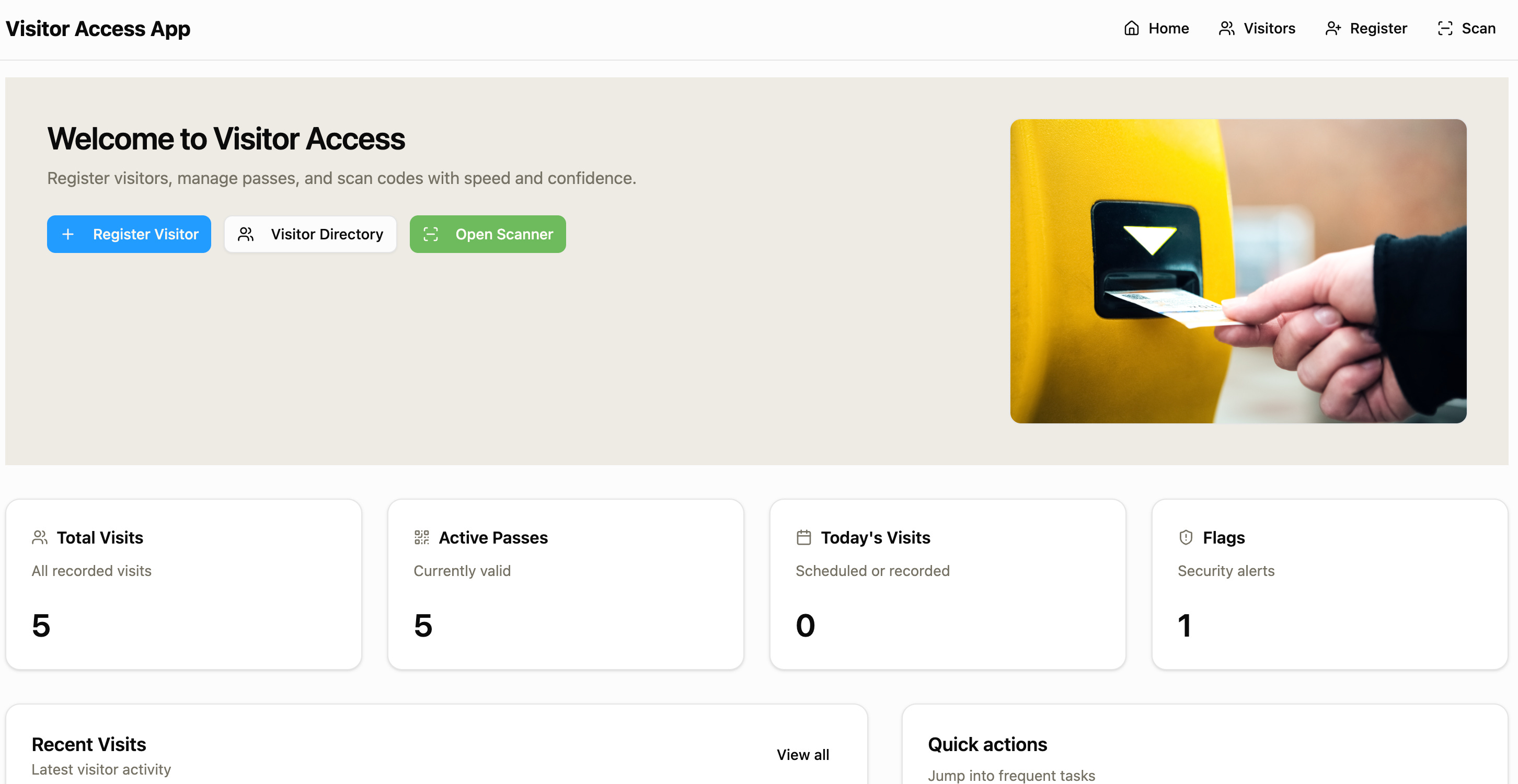
Task: Click the scanner icon on Open Scanner
Action: click(x=431, y=235)
